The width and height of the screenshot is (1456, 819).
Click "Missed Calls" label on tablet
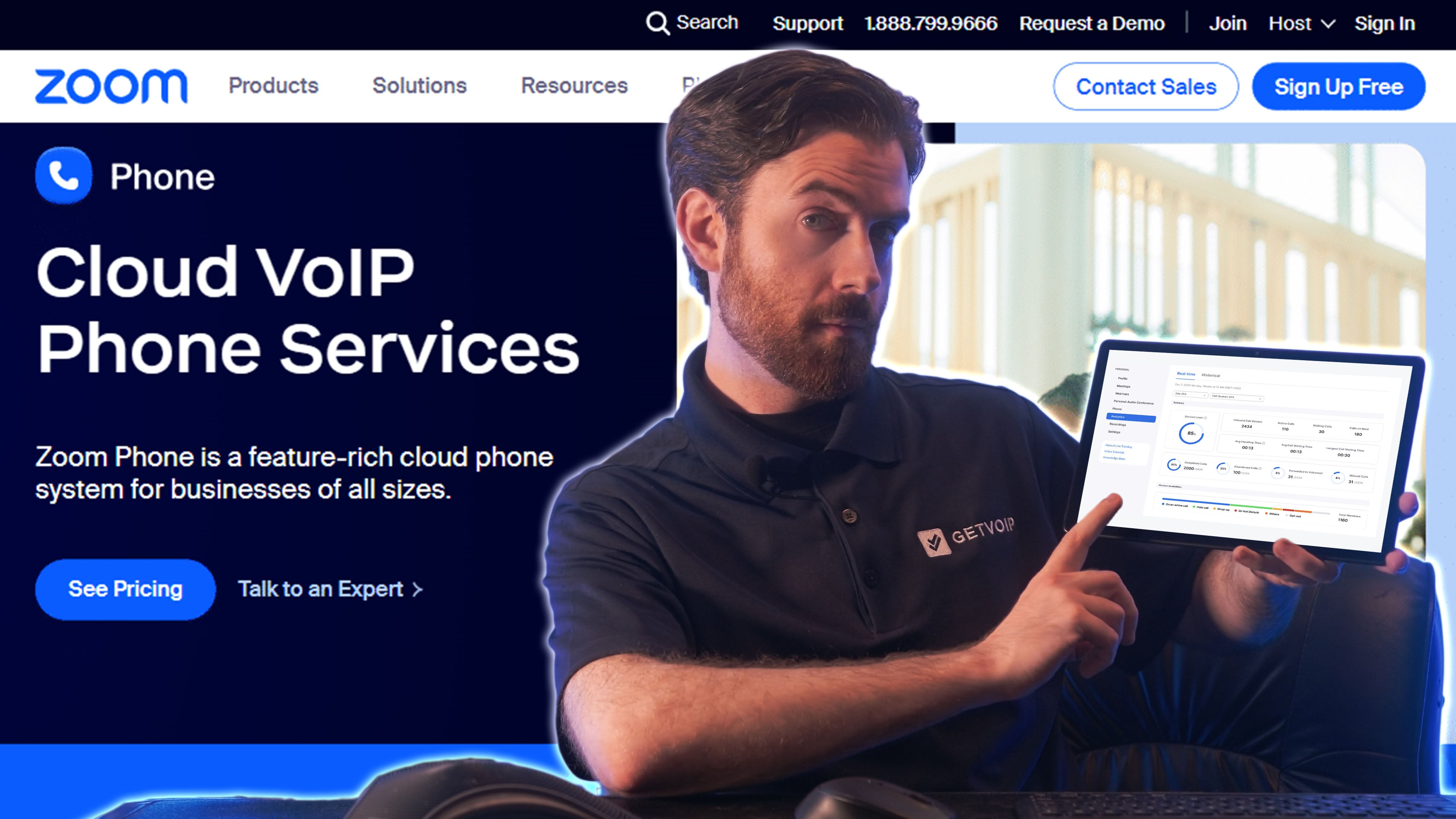pos(1358,477)
